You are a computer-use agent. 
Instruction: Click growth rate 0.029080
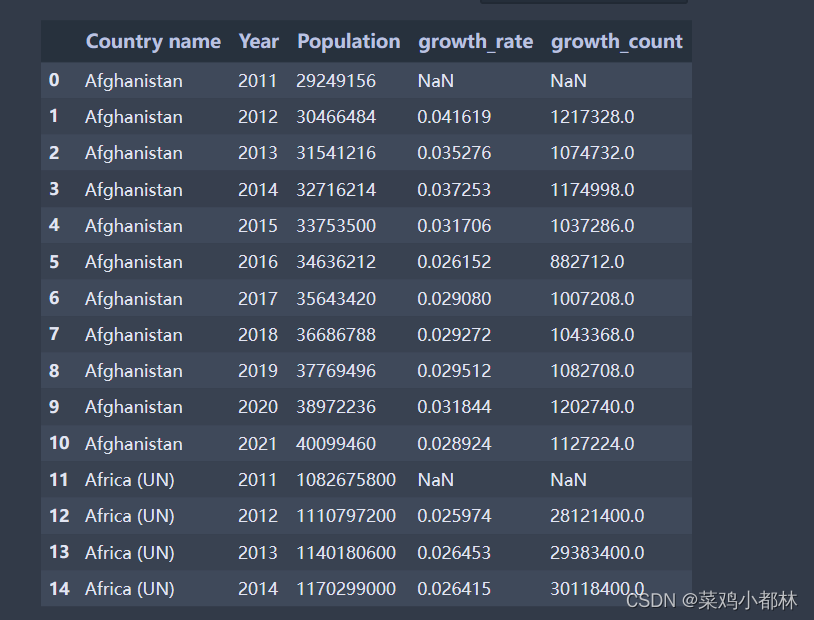[x=454, y=299]
